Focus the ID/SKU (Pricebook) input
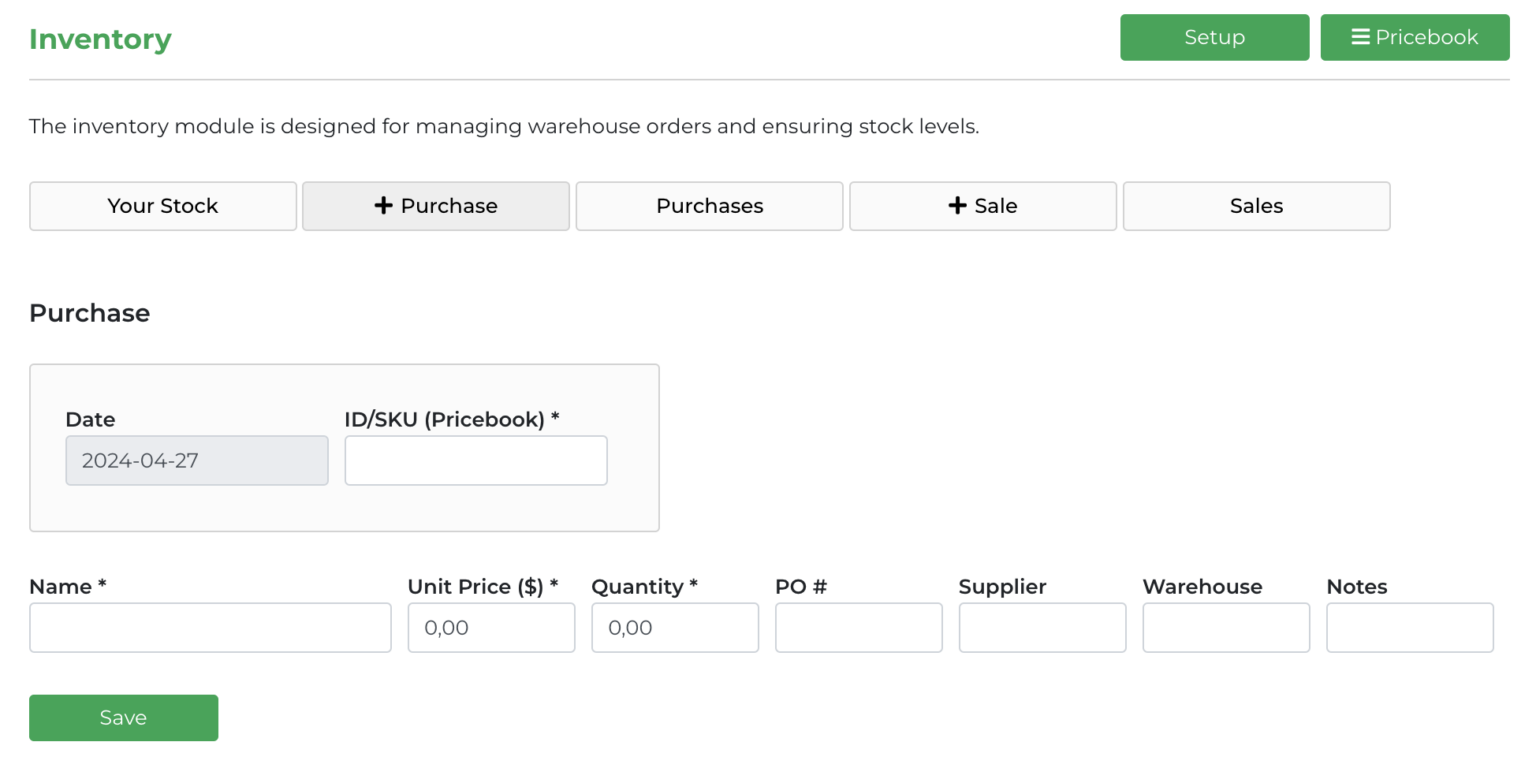 click(476, 460)
